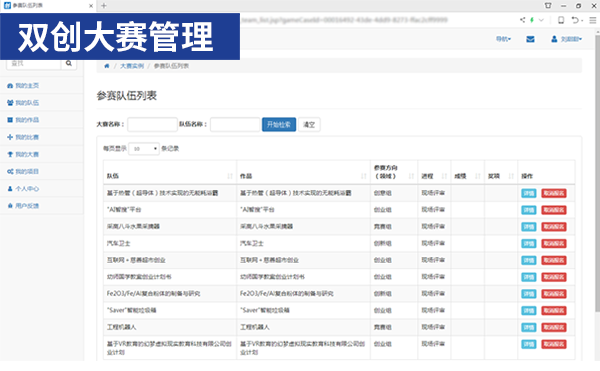Sort table by 参赛方向 column arrows
Image resolution: width=600 pixels, height=371 pixels.
411,176
